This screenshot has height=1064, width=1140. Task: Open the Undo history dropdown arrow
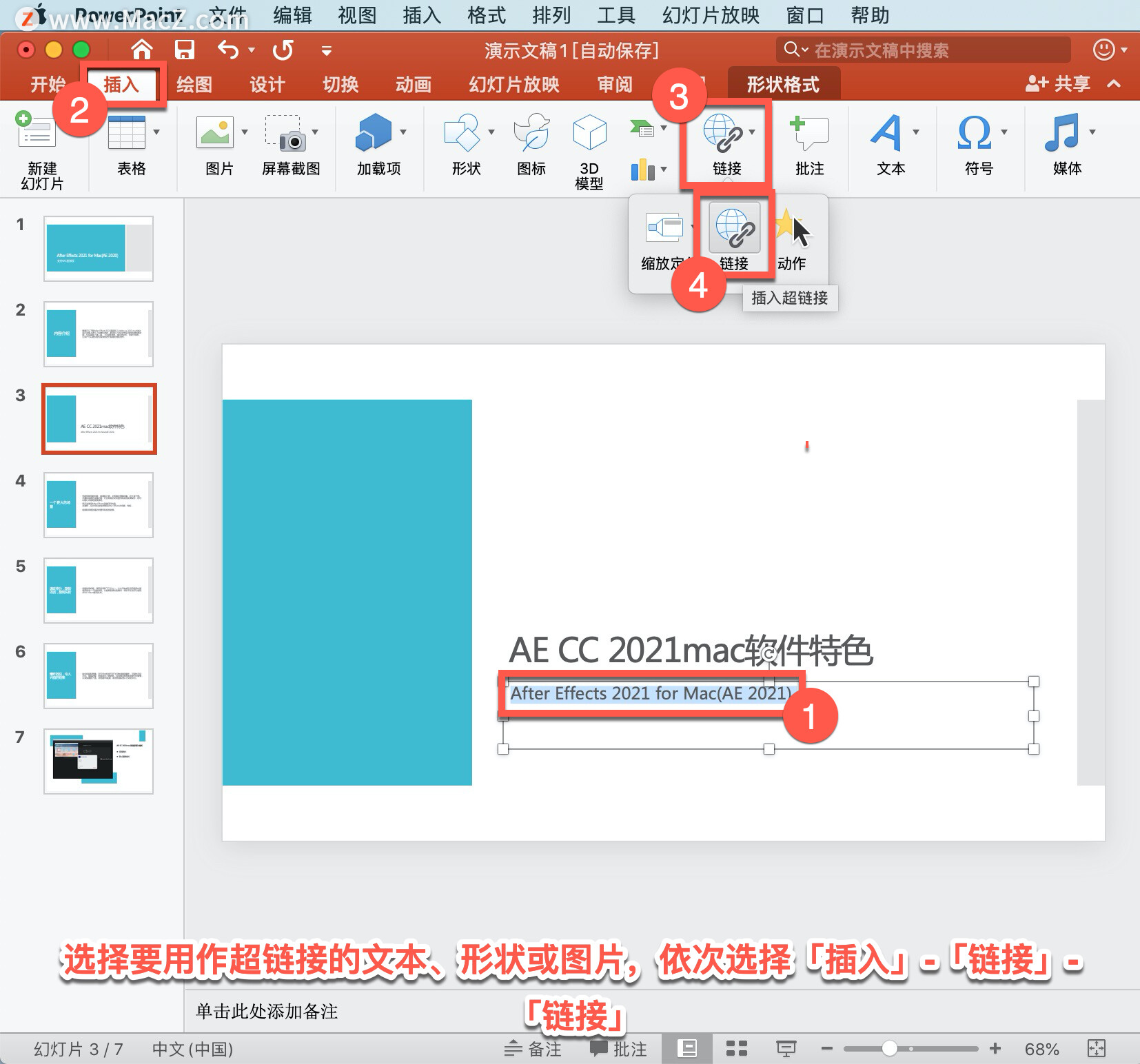252,50
